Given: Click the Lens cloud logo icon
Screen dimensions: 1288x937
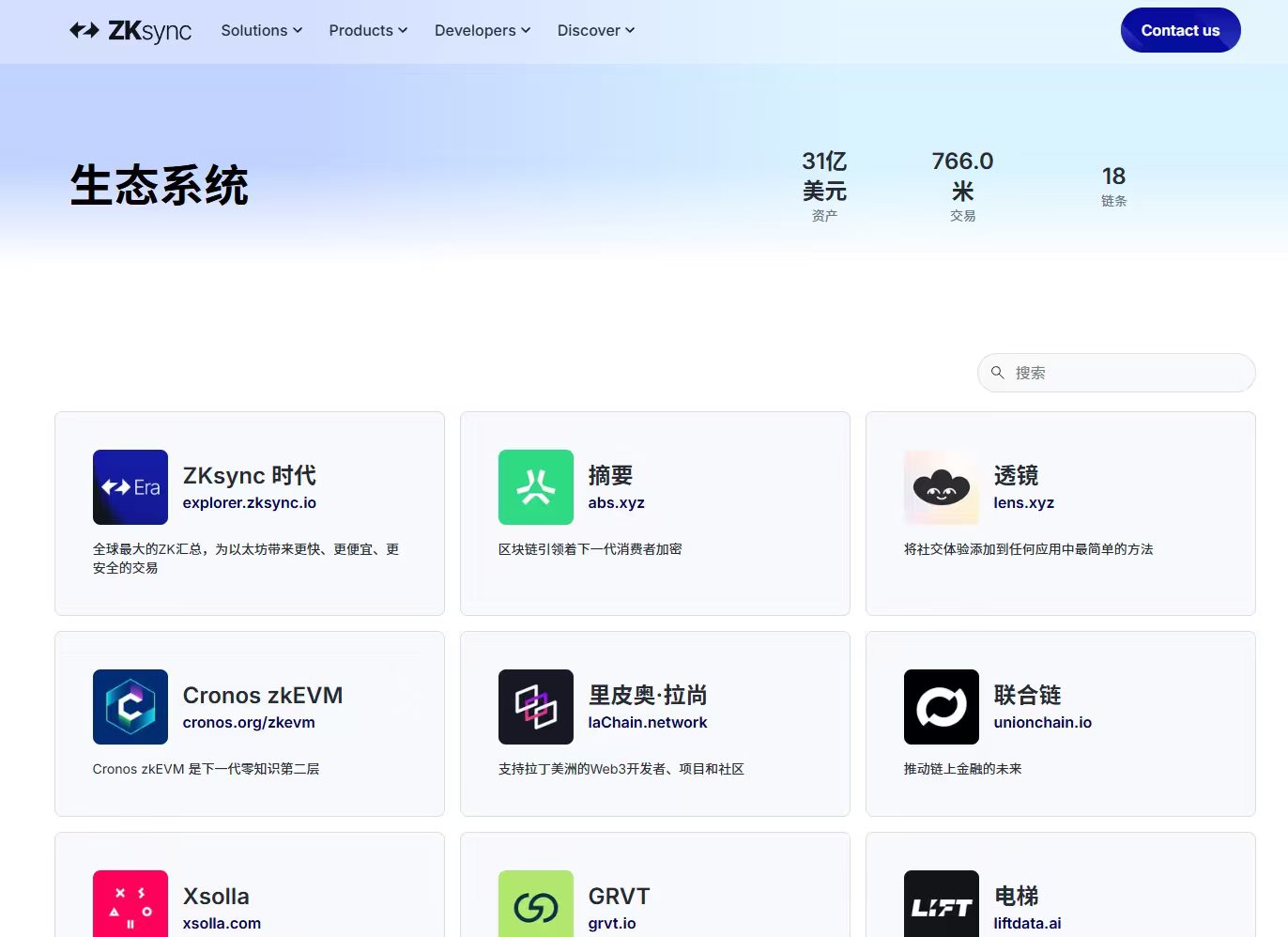Looking at the screenshot, I should pyautogui.click(x=942, y=487).
